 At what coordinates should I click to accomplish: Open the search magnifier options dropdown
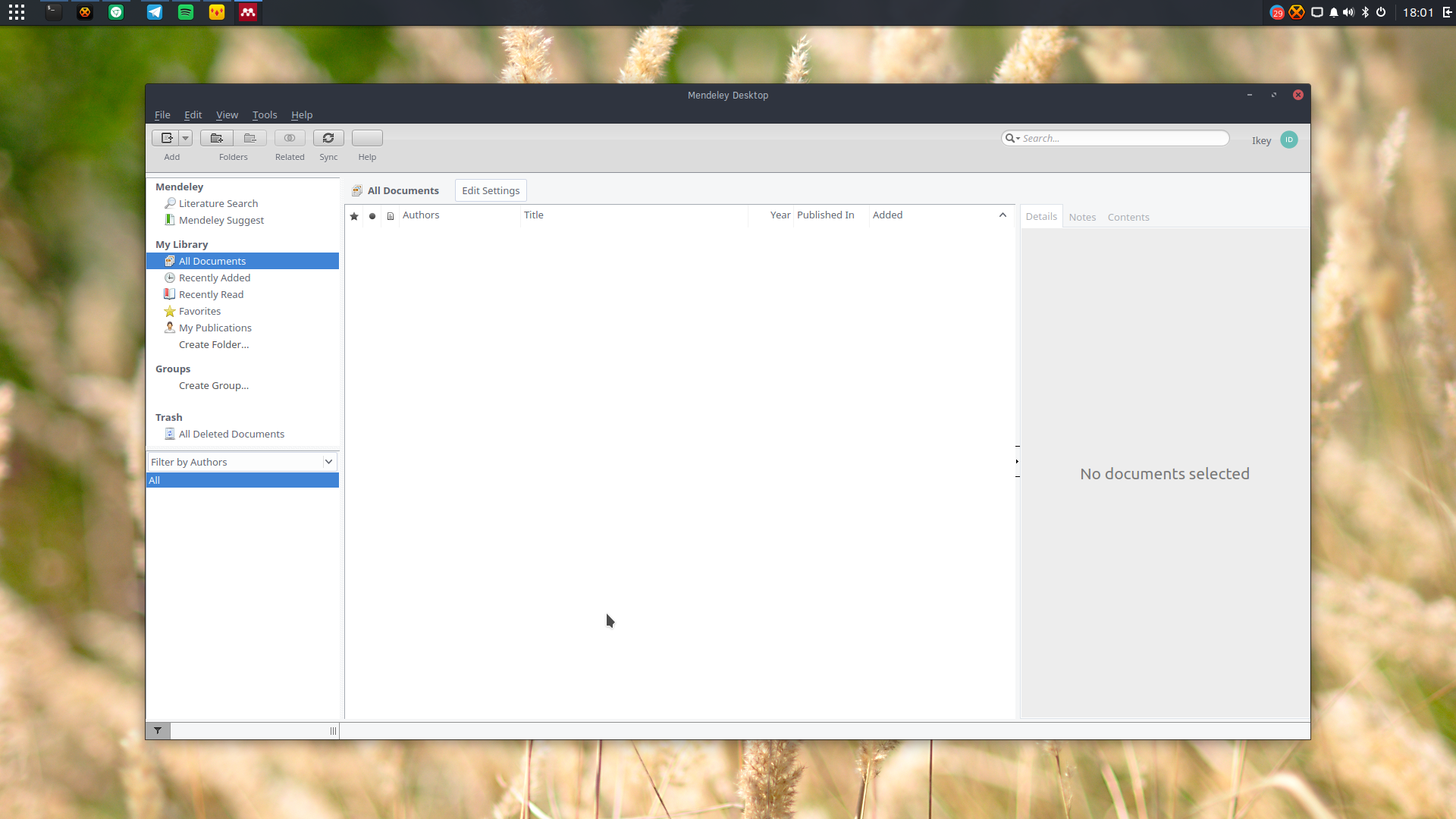(x=1012, y=138)
